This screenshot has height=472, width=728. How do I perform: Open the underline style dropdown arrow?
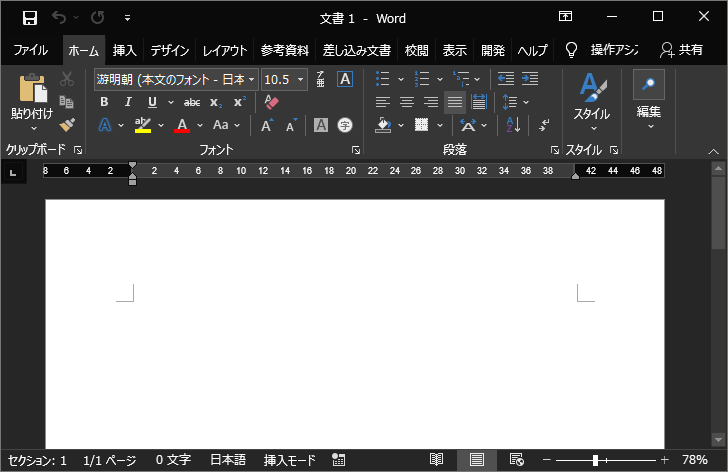pyautogui.click(x=171, y=102)
